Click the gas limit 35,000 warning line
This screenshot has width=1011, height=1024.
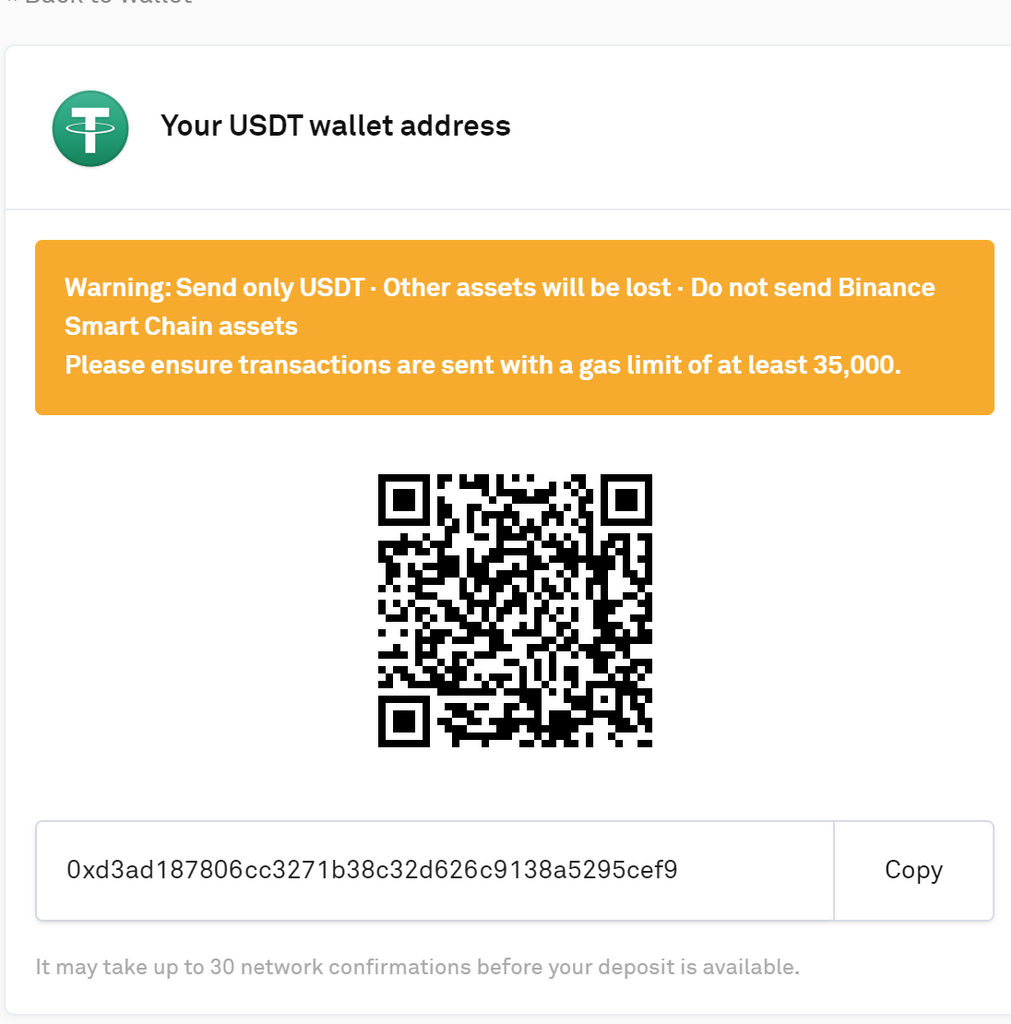tap(483, 365)
